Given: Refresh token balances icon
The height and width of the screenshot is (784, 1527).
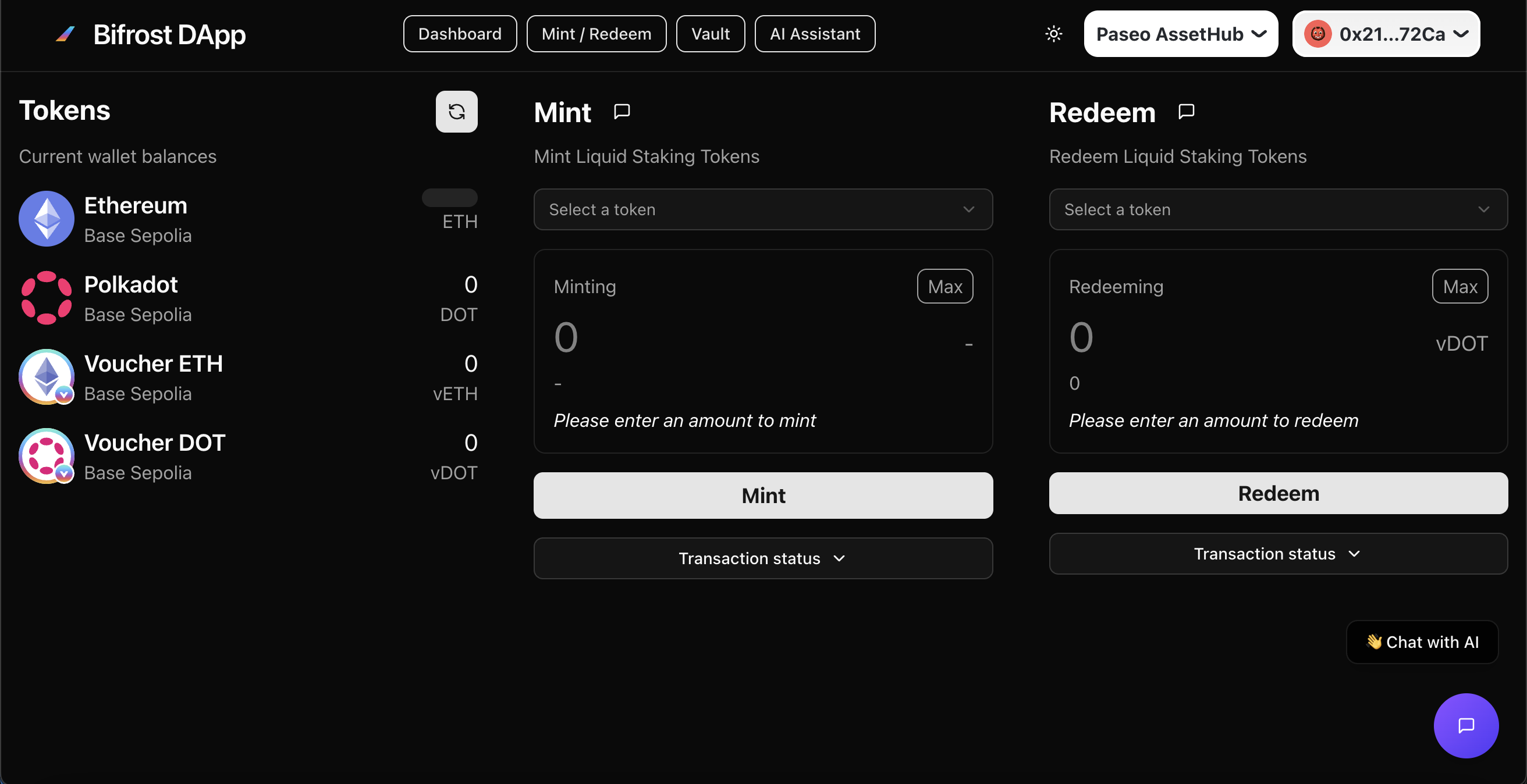Looking at the screenshot, I should pos(456,112).
